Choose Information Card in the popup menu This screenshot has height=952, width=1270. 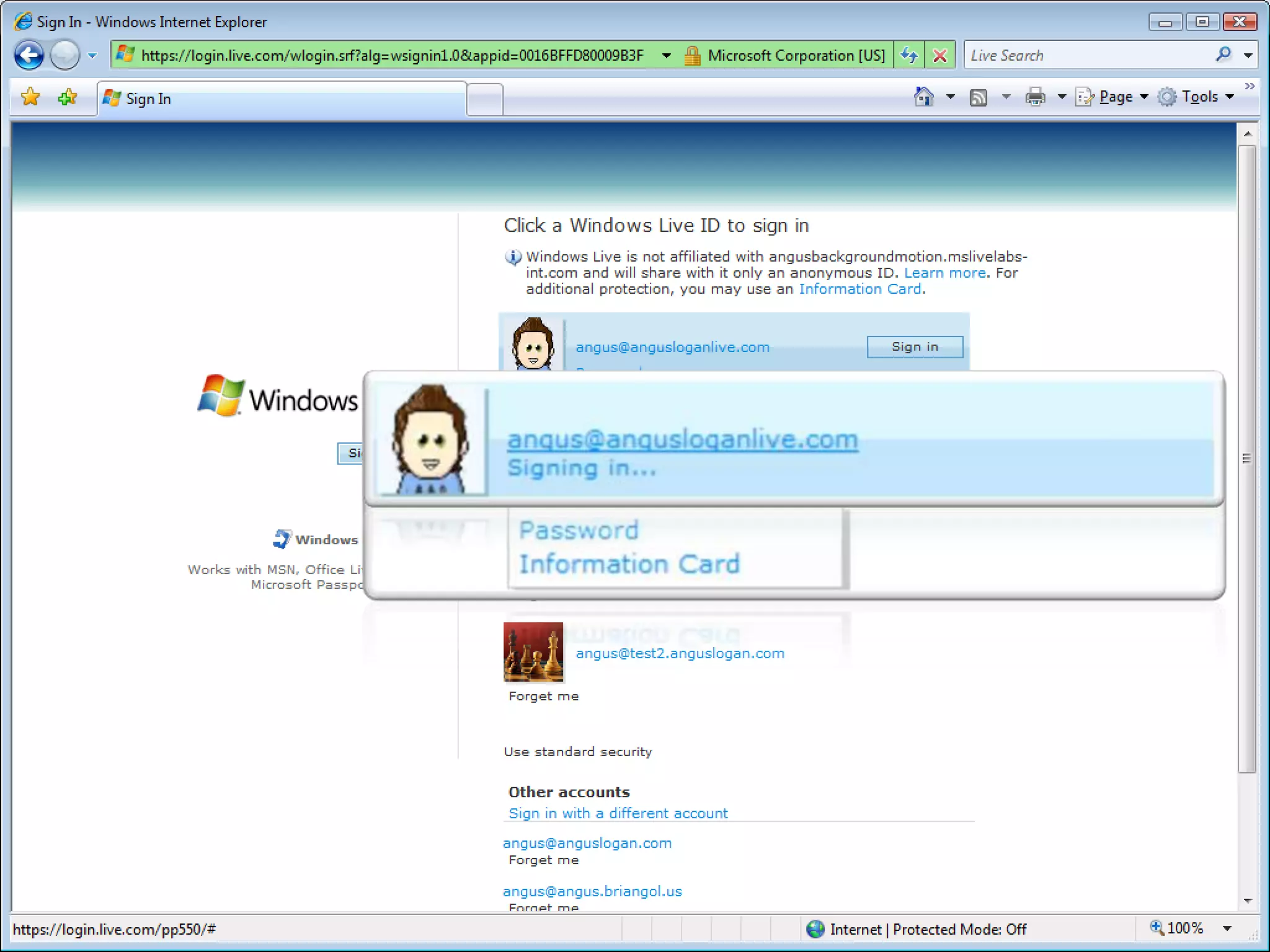(629, 564)
